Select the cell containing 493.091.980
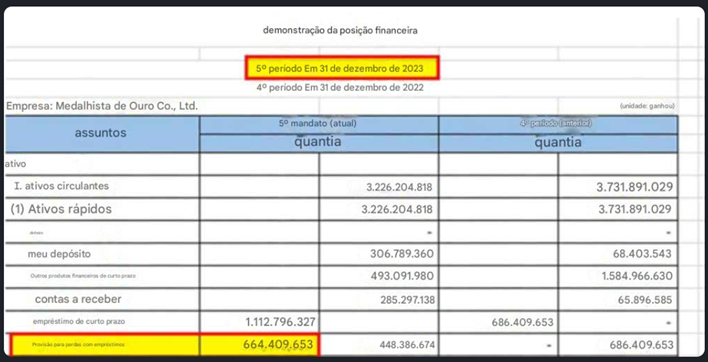The height and width of the screenshot is (362, 708). 378,276
